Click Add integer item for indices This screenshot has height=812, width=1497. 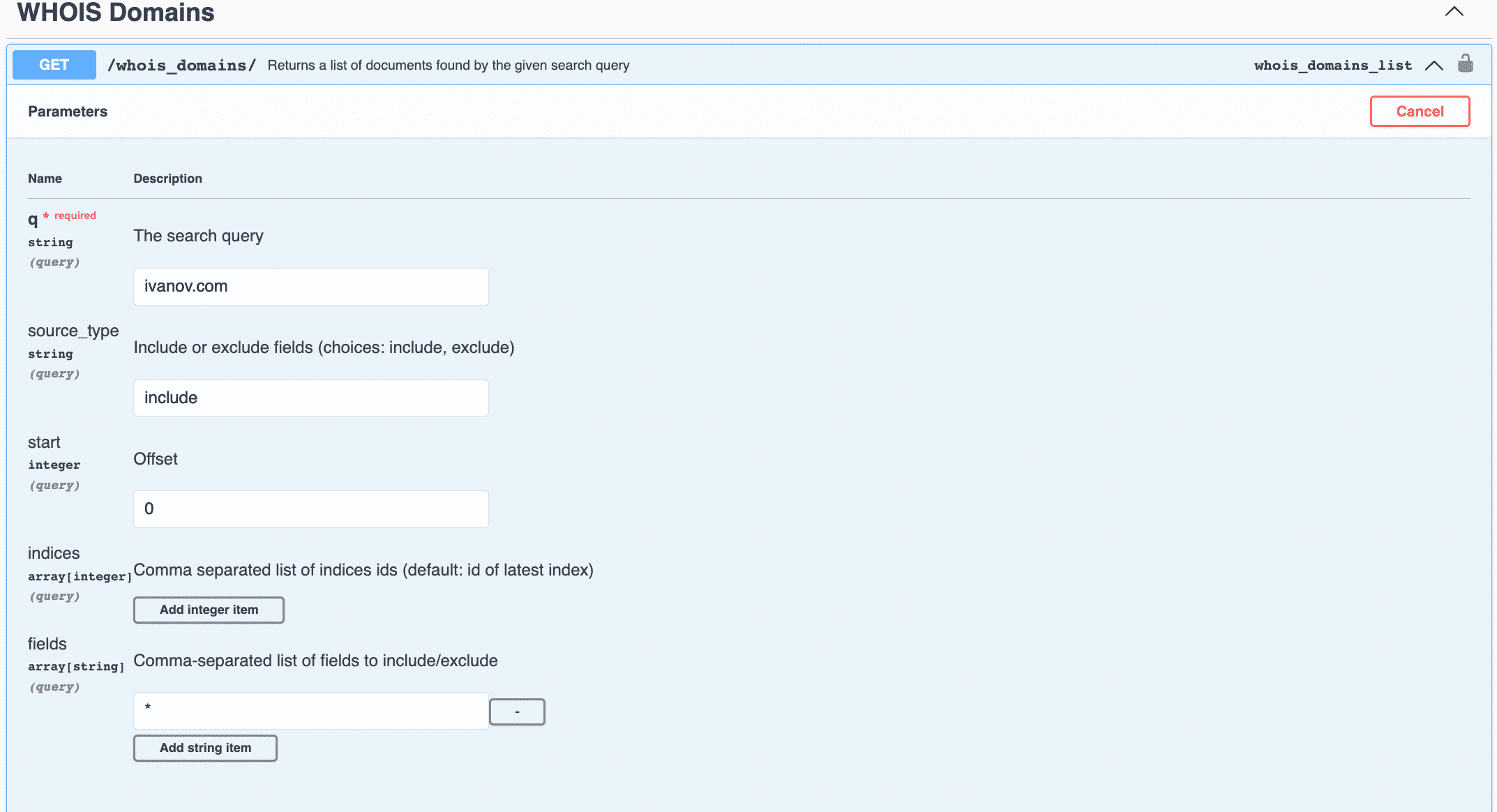click(209, 610)
